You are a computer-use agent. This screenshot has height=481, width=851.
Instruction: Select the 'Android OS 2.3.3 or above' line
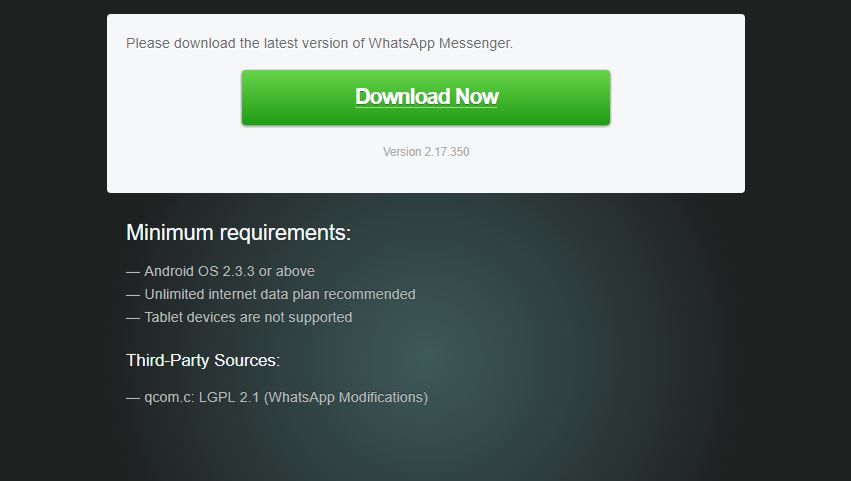(220, 271)
